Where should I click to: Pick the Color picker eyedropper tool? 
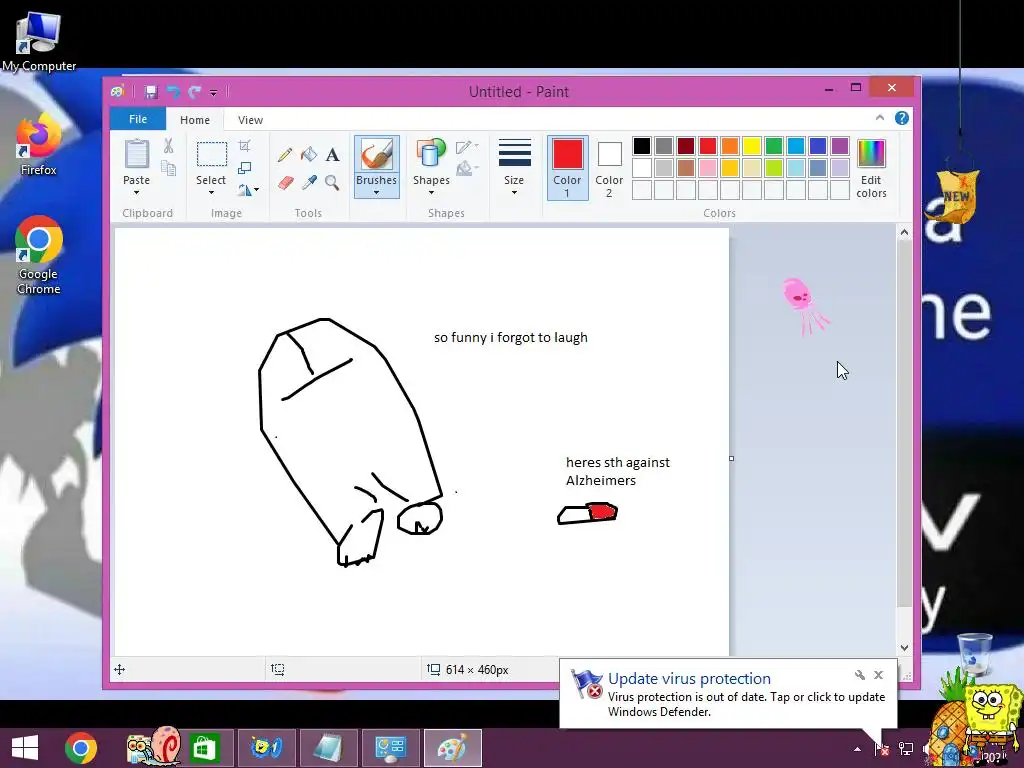[x=309, y=182]
